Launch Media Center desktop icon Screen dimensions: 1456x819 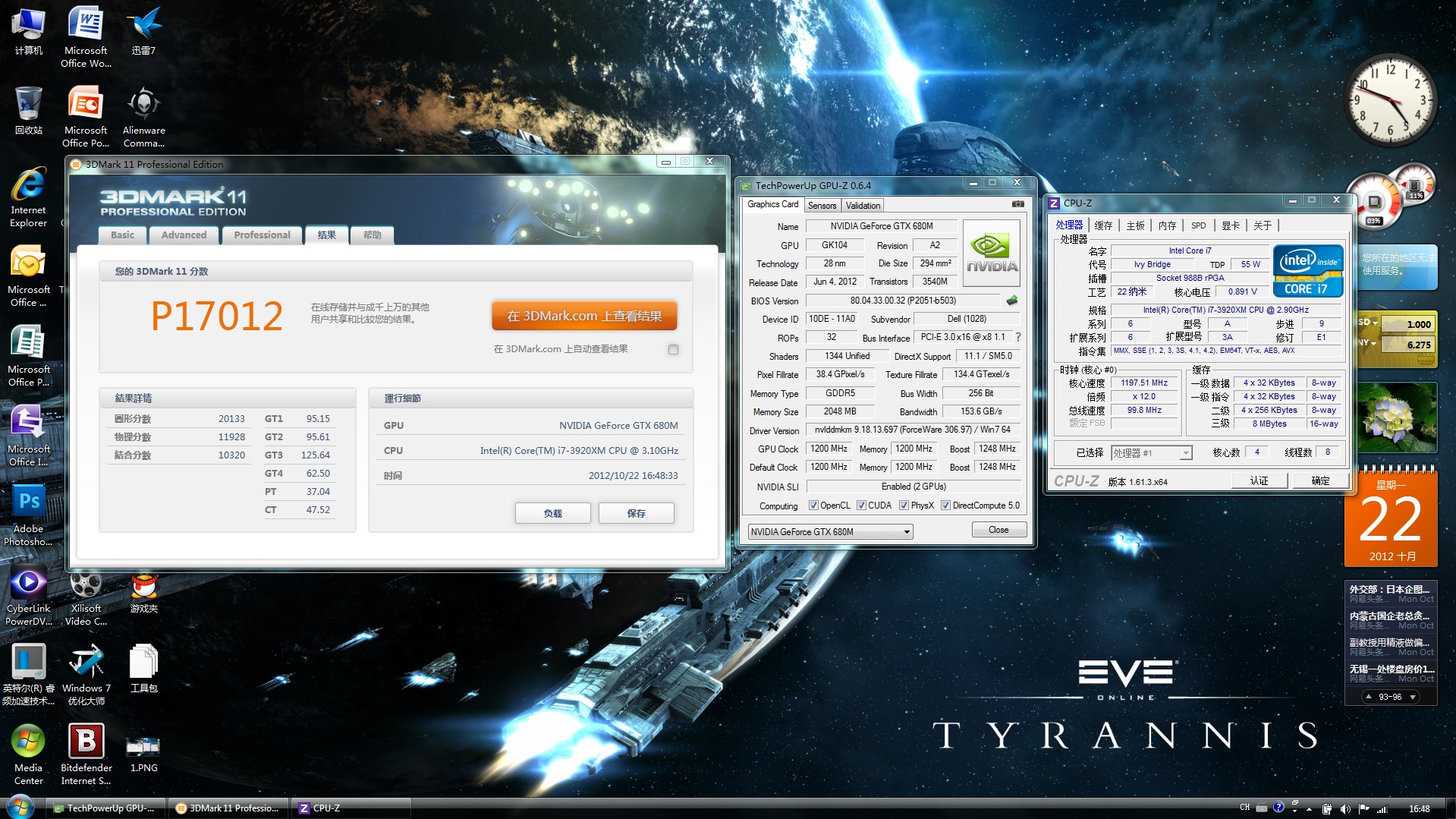pos(28,754)
